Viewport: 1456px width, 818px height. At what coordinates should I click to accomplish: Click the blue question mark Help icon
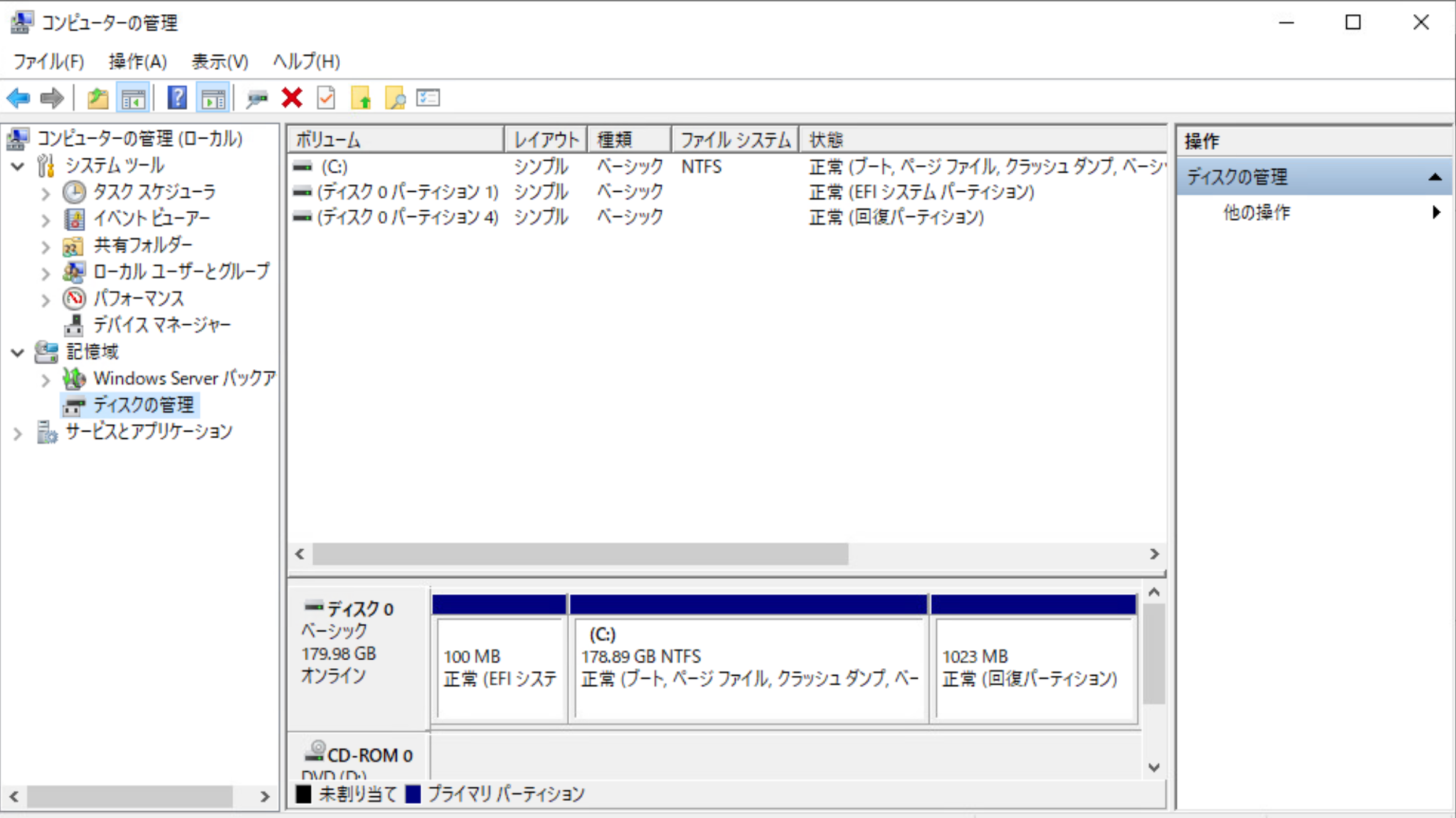click(x=177, y=98)
